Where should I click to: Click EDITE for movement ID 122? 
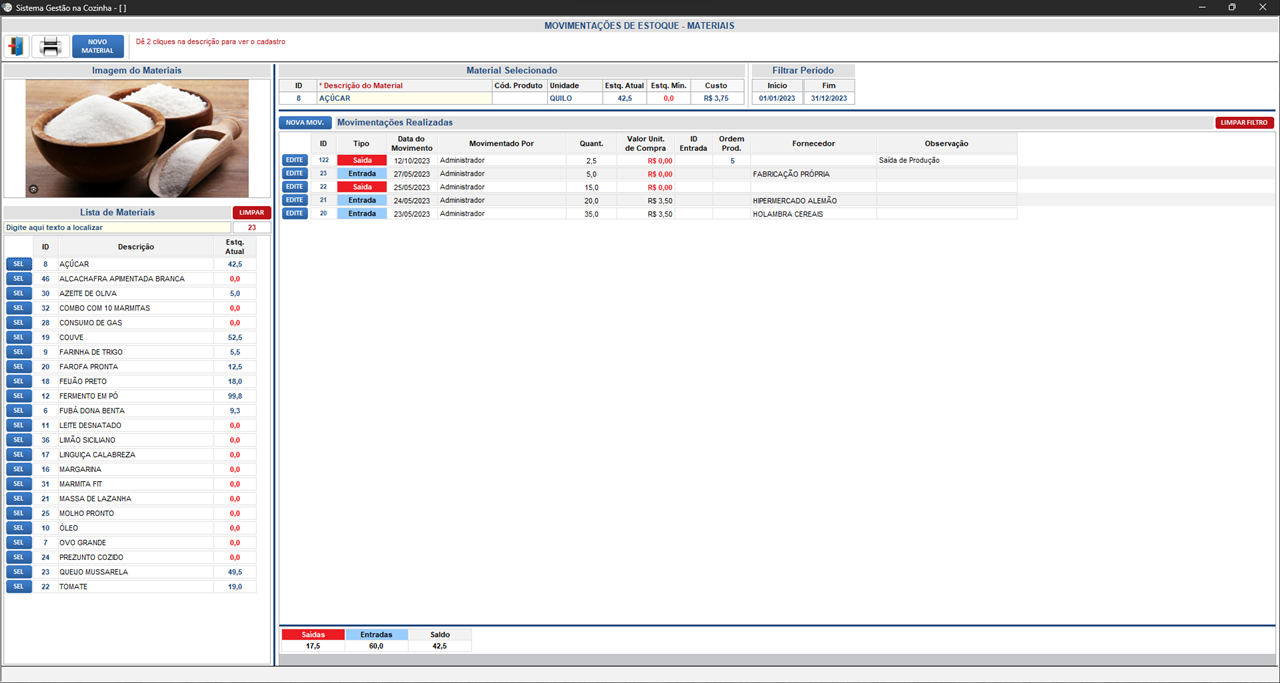(294, 160)
